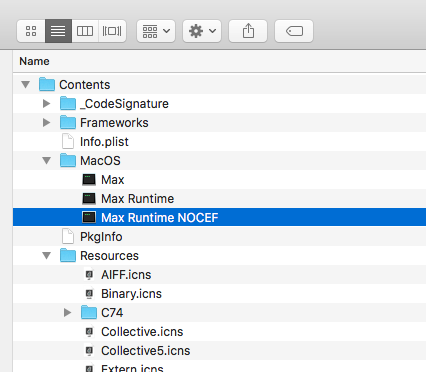Click the Binary.icns file icon
This screenshot has height=372, width=426.
(89, 294)
